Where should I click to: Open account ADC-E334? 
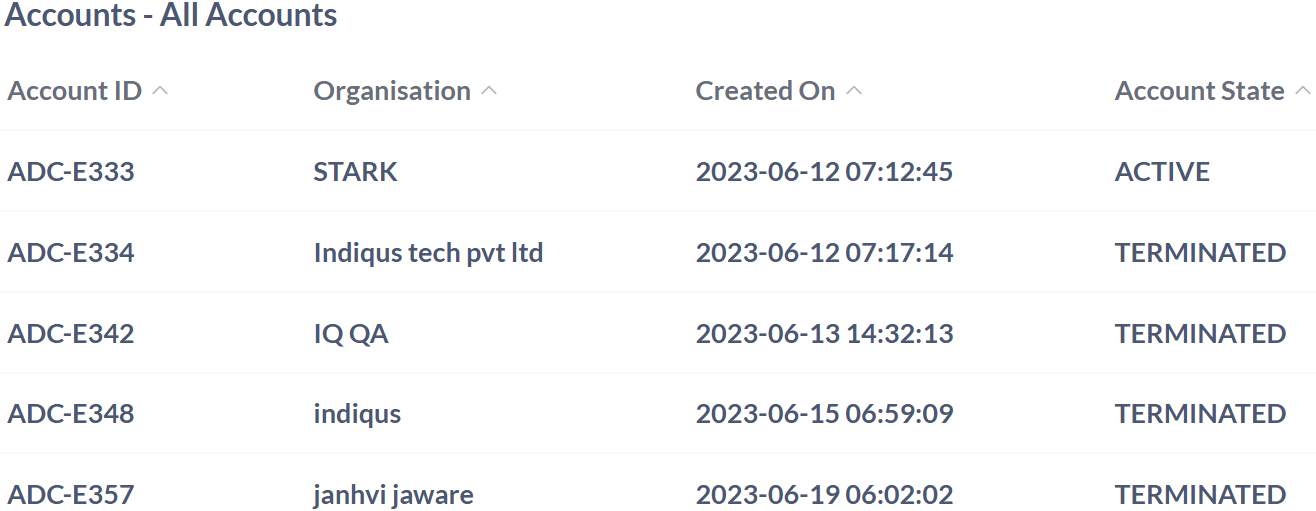(71, 253)
